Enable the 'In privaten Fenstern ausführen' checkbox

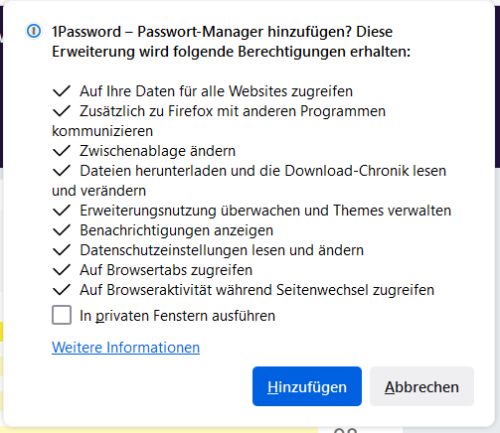point(62,315)
